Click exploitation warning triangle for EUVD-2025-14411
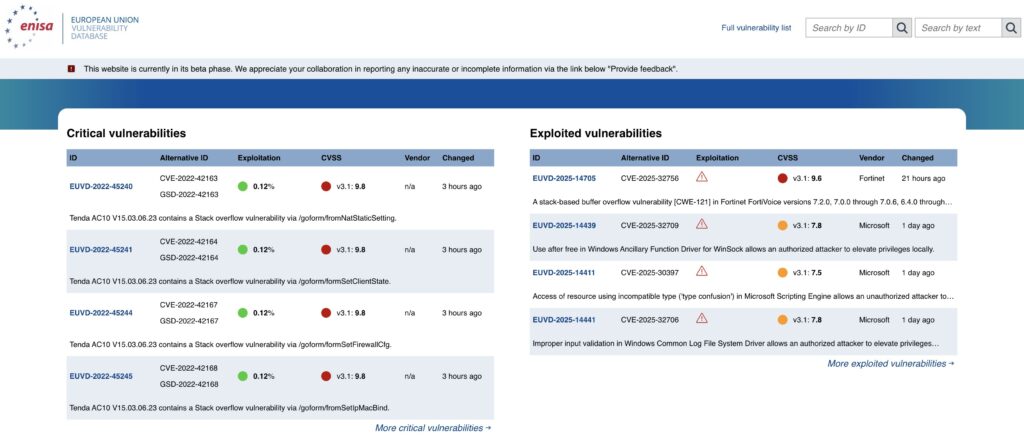The image size is (1024, 448). point(702,272)
